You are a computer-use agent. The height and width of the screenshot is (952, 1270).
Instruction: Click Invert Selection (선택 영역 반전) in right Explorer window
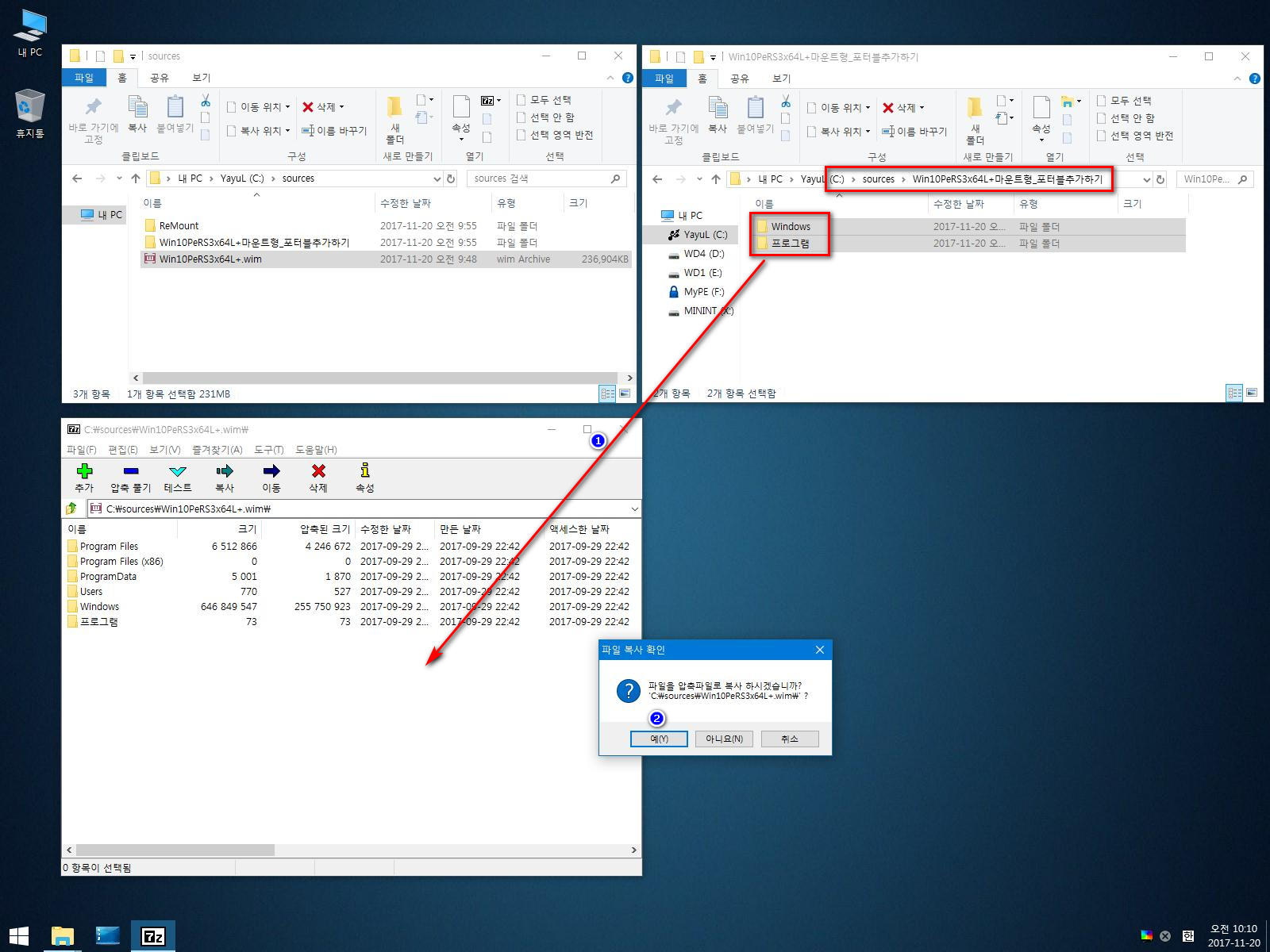[1135, 136]
